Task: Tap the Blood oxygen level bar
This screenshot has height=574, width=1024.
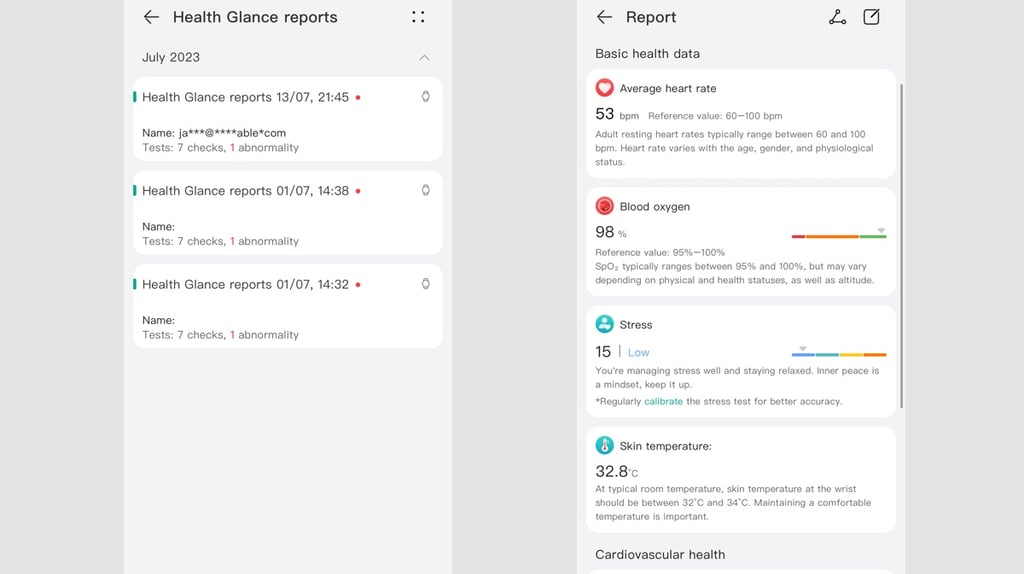Action: click(x=839, y=236)
